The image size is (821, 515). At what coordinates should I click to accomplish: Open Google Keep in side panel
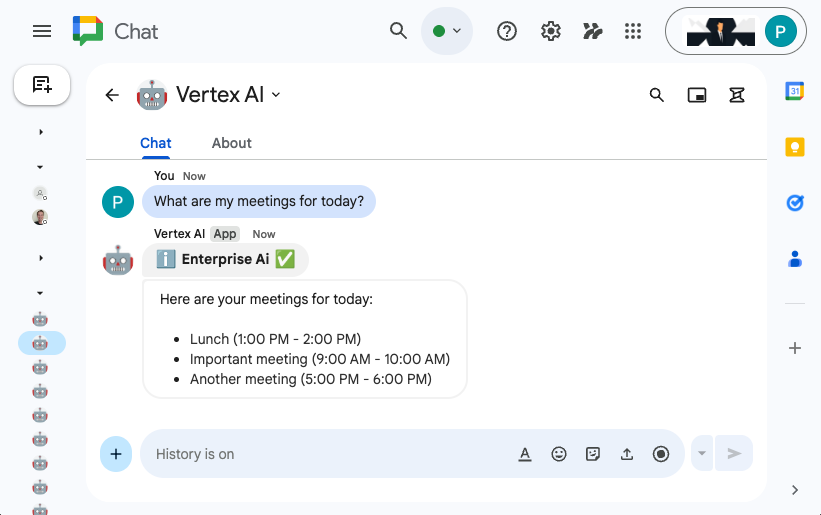pos(795,147)
